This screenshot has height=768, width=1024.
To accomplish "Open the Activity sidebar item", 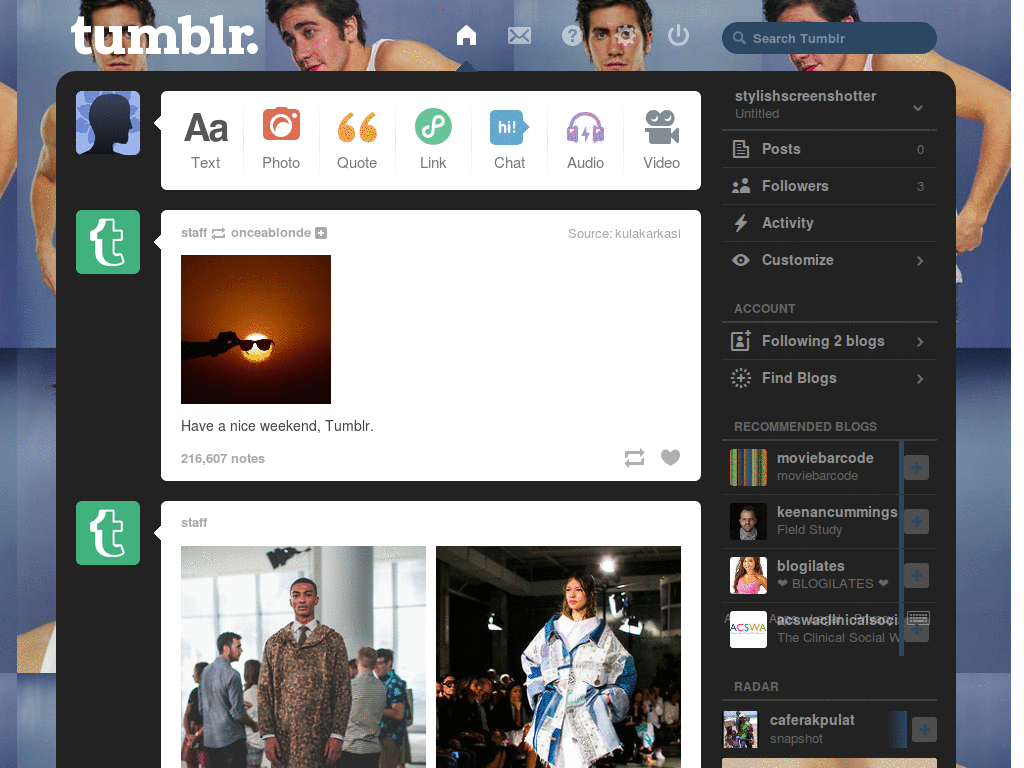I will click(x=829, y=223).
